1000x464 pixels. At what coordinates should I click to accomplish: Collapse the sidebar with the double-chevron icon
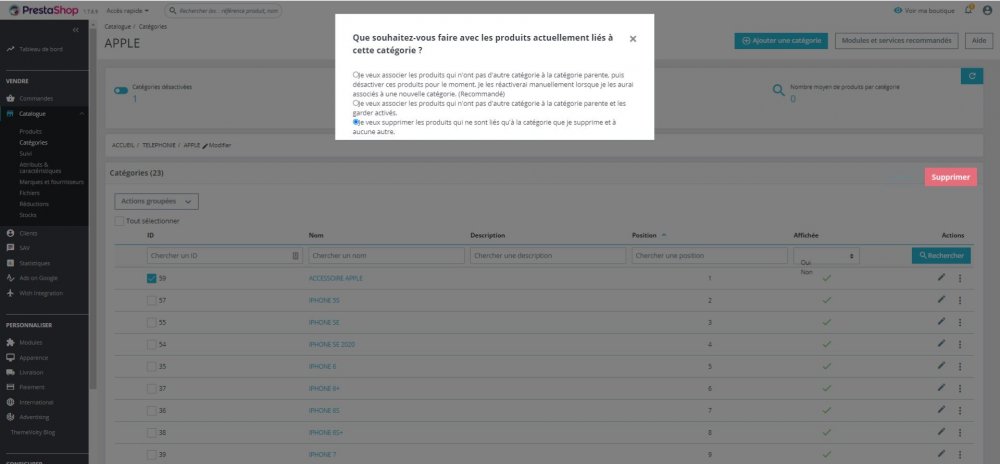click(76, 30)
